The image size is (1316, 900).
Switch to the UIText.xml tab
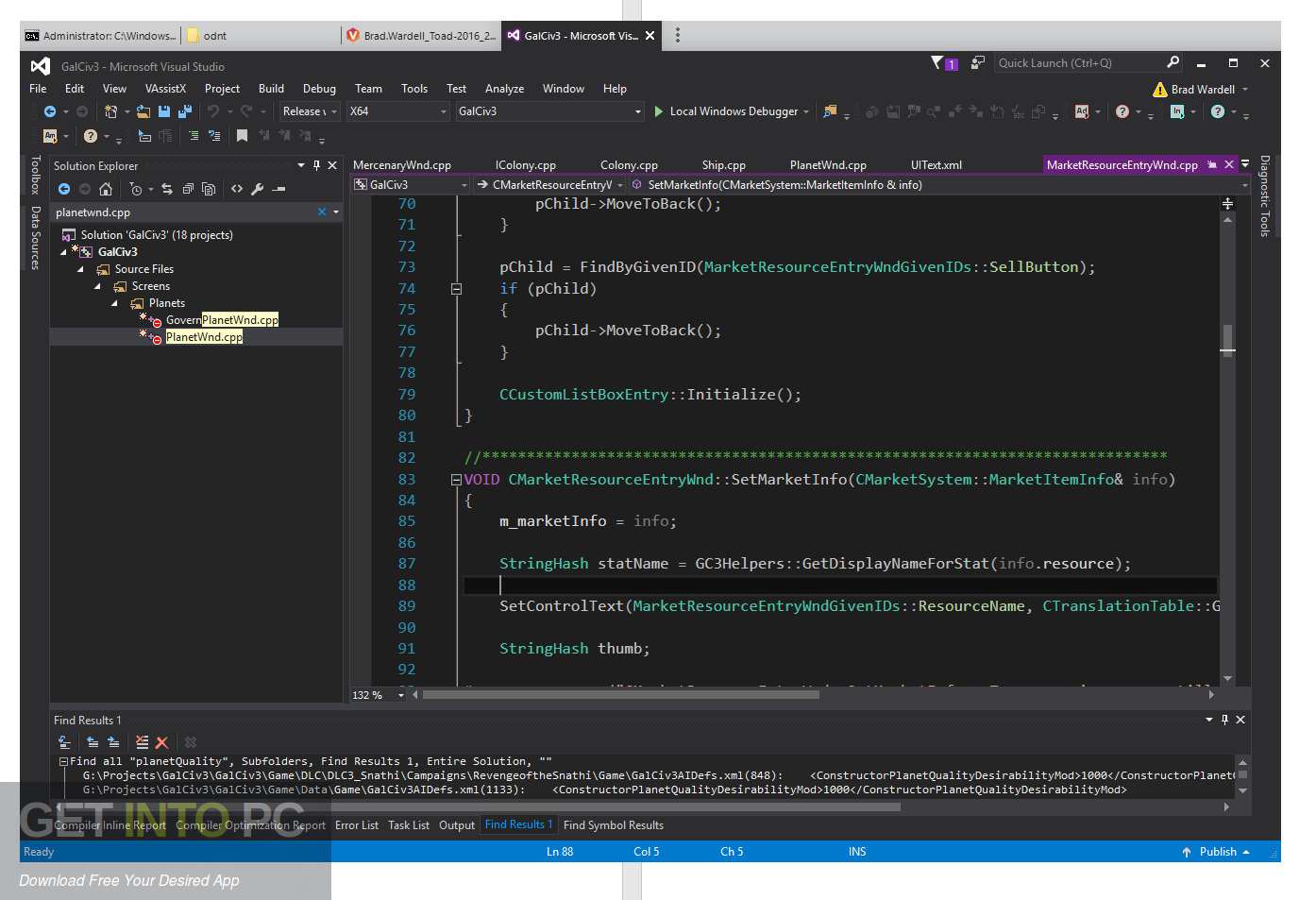tap(936, 165)
